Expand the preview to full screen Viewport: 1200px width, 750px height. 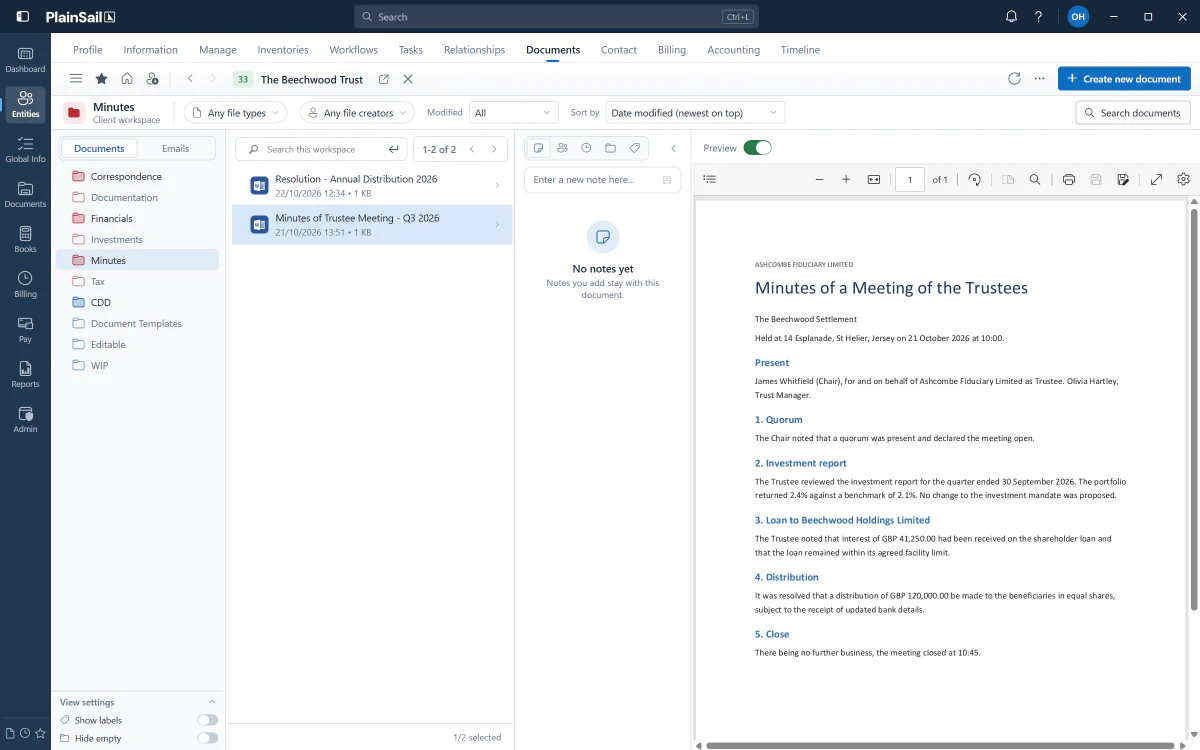tap(1156, 179)
